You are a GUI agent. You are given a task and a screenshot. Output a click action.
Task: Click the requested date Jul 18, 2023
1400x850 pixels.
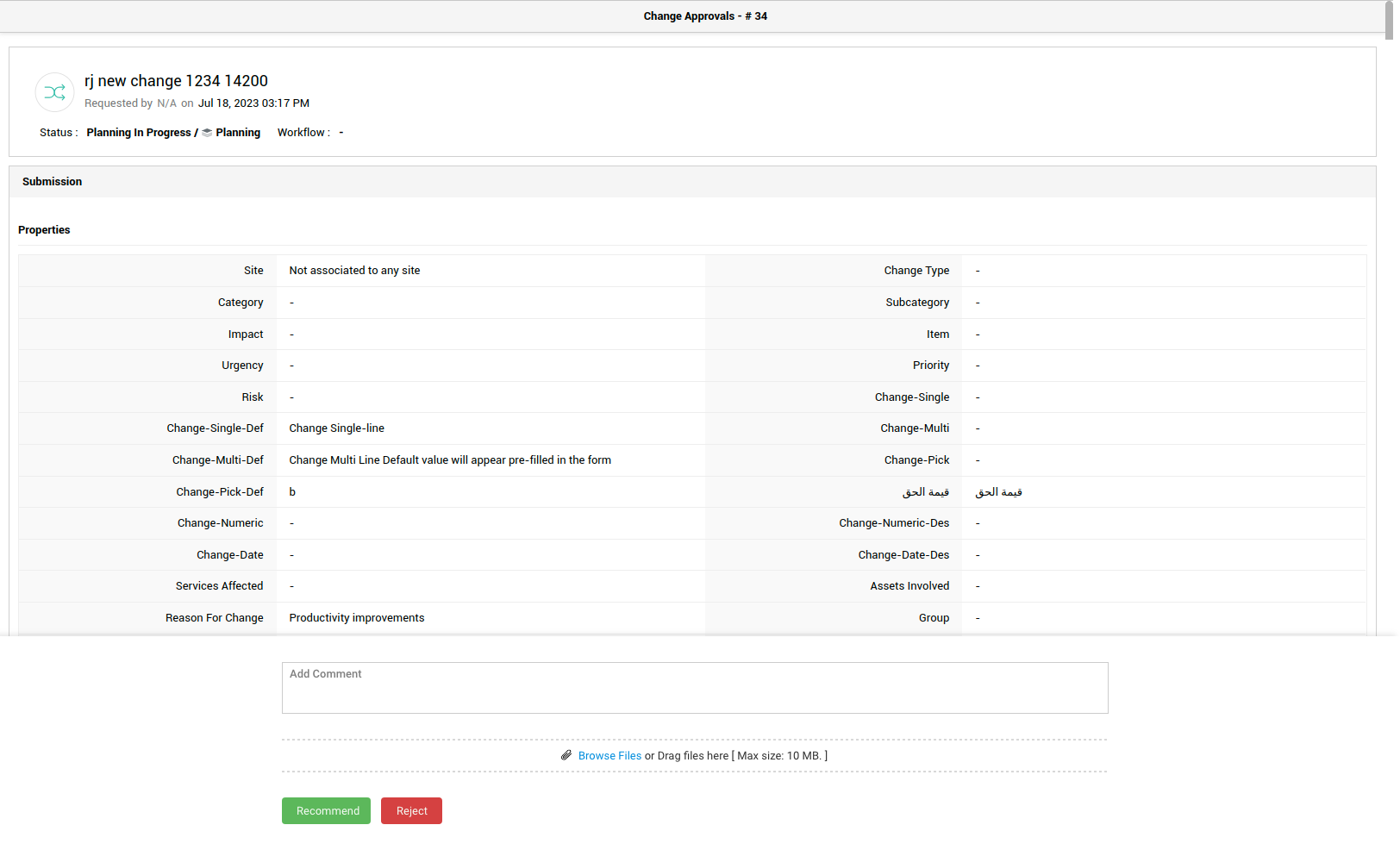(x=253, y=103)
